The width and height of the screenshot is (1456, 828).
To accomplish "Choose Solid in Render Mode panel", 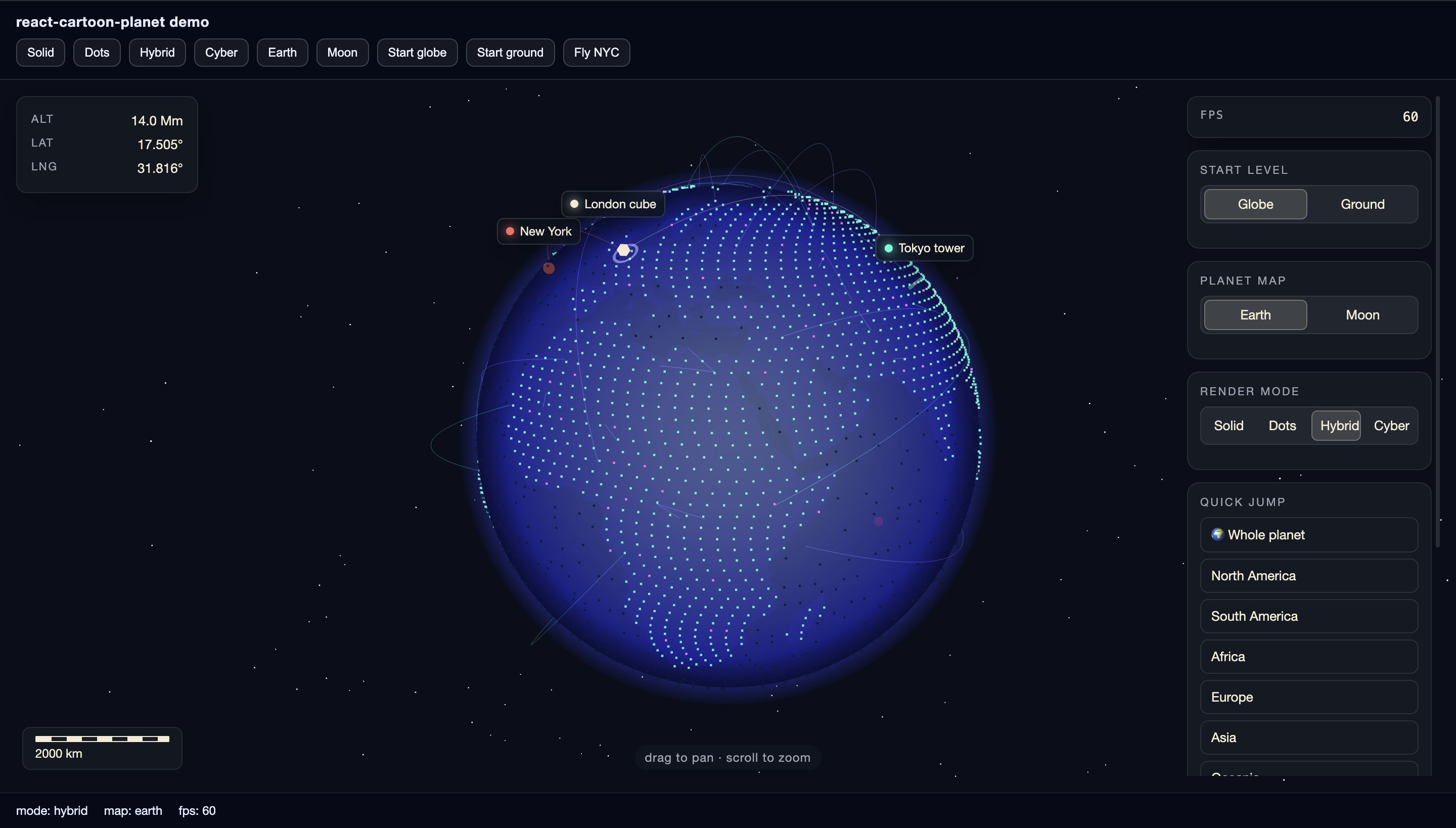I will tap(1228, 426).
